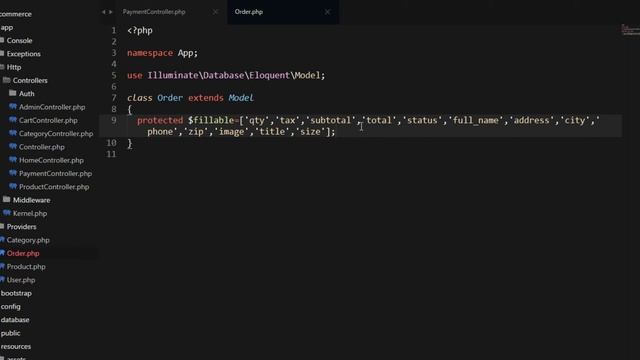Click the tab history forward arrow

tap(111, 12)
